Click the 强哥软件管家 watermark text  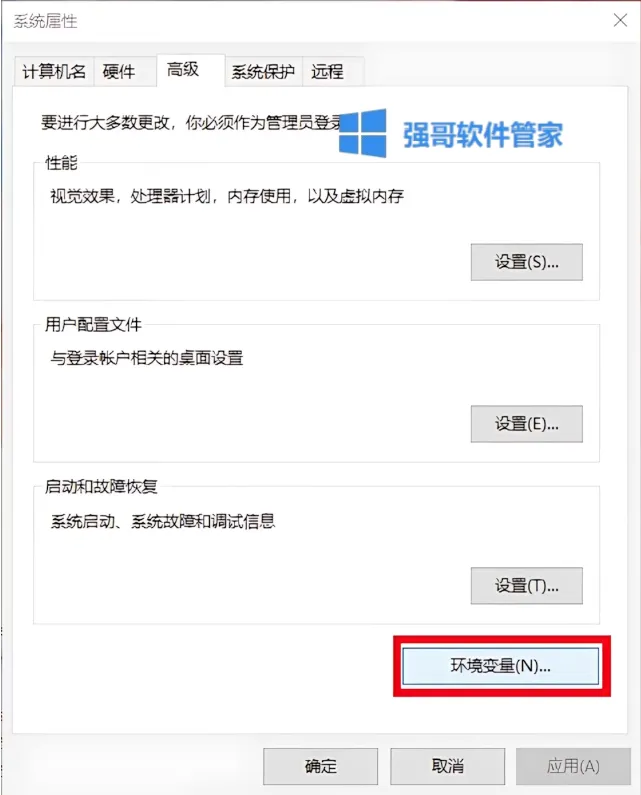(483, 134)
